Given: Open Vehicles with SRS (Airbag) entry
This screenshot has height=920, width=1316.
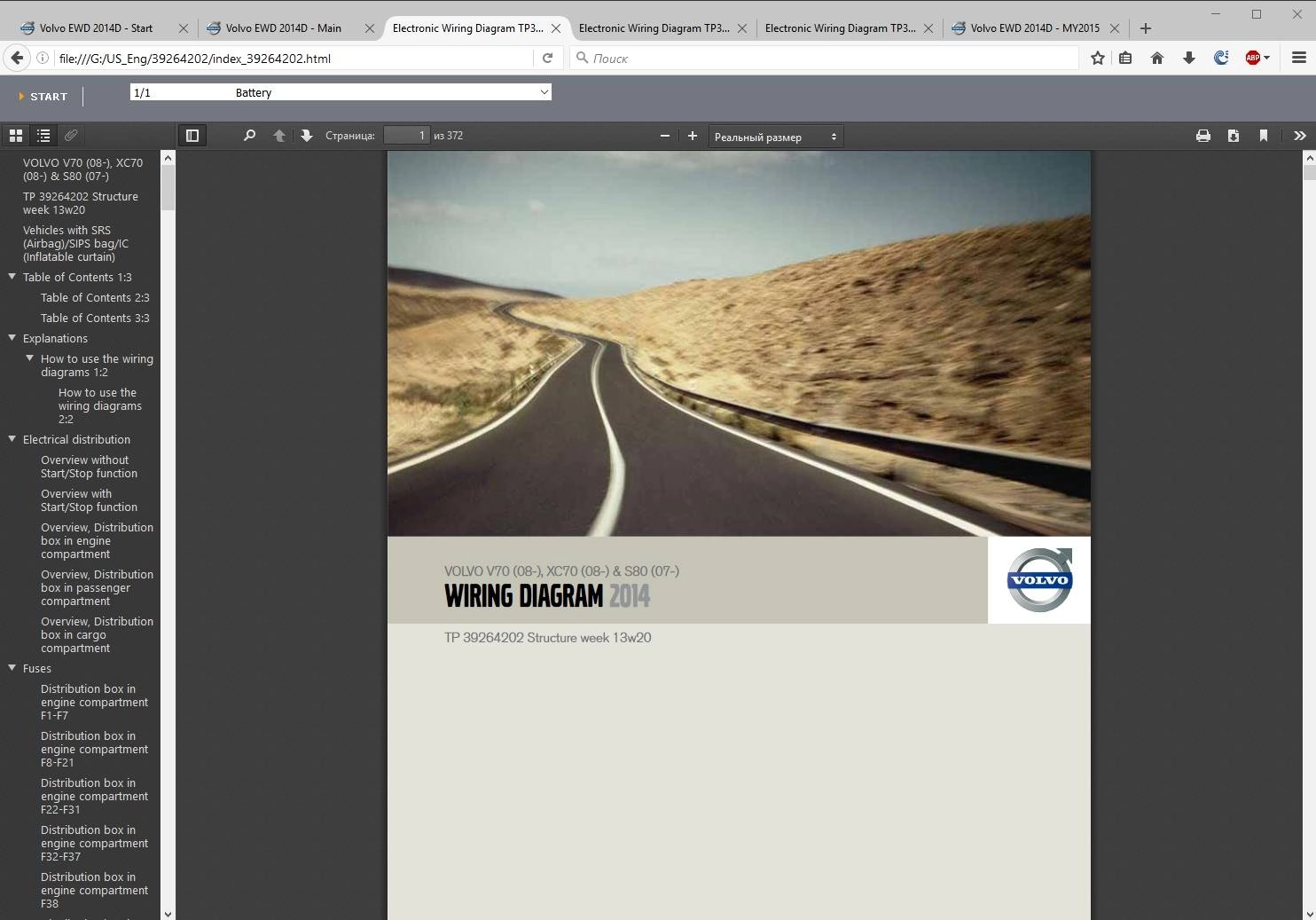Looking at the screenshot, I should coord(75,243).
